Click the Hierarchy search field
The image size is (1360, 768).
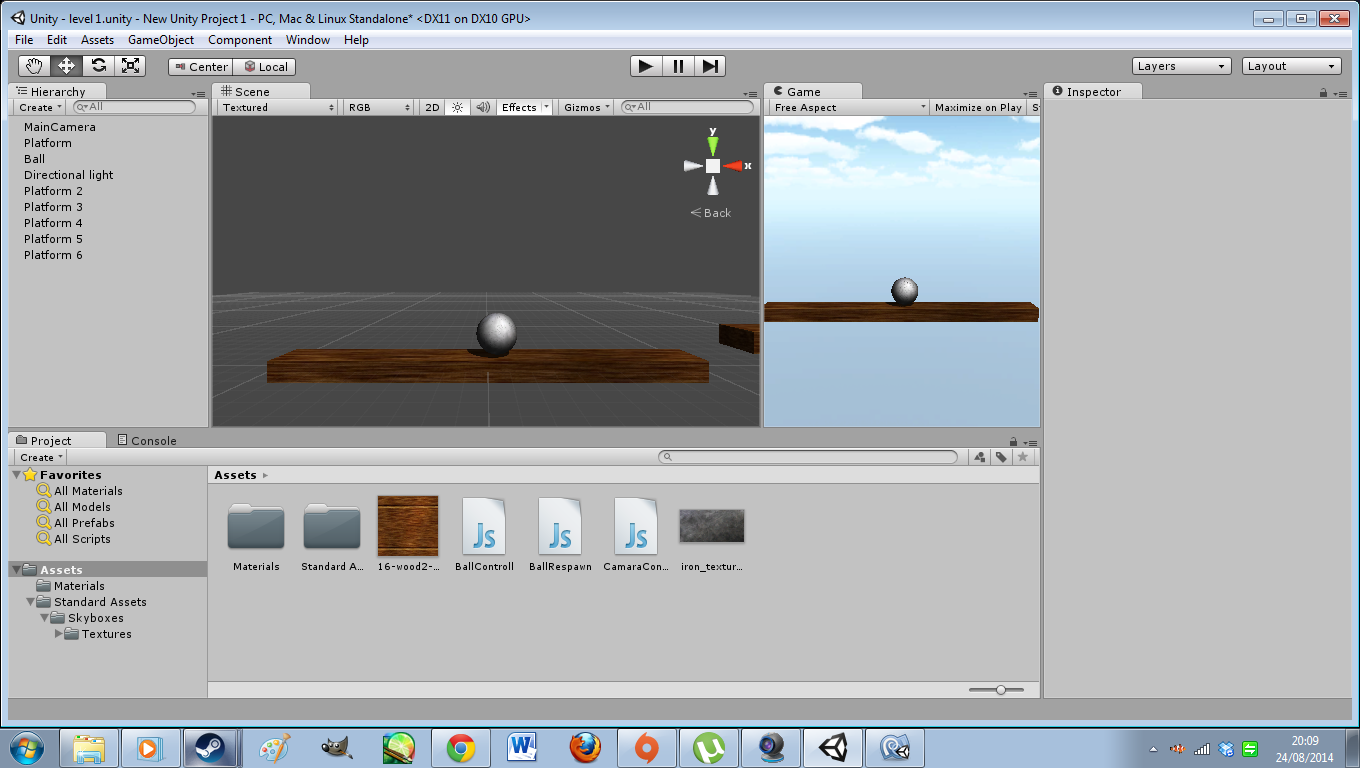tap(136, 107)
